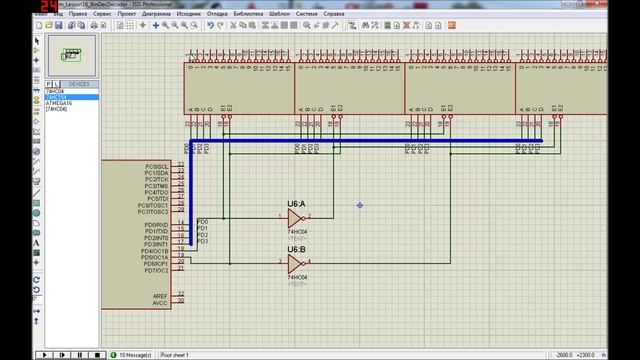This screenshot has height=360, width=640.
Task: Save the current design
Action: point(59,25)
